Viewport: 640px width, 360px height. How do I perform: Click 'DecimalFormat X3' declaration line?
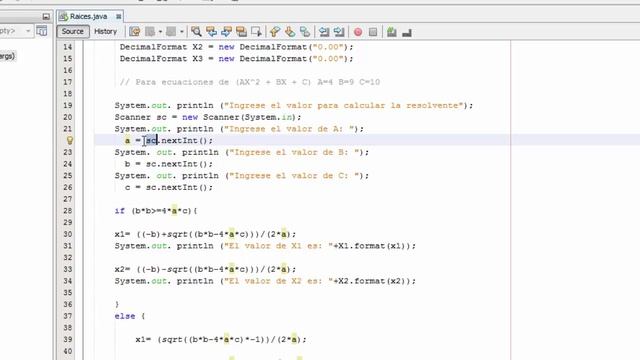(236, 59)
